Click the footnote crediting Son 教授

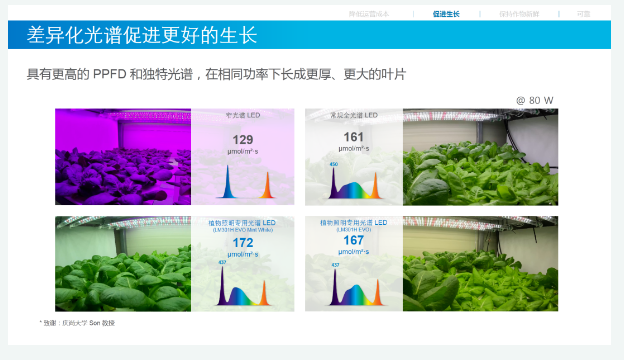(x=77, y=323)
